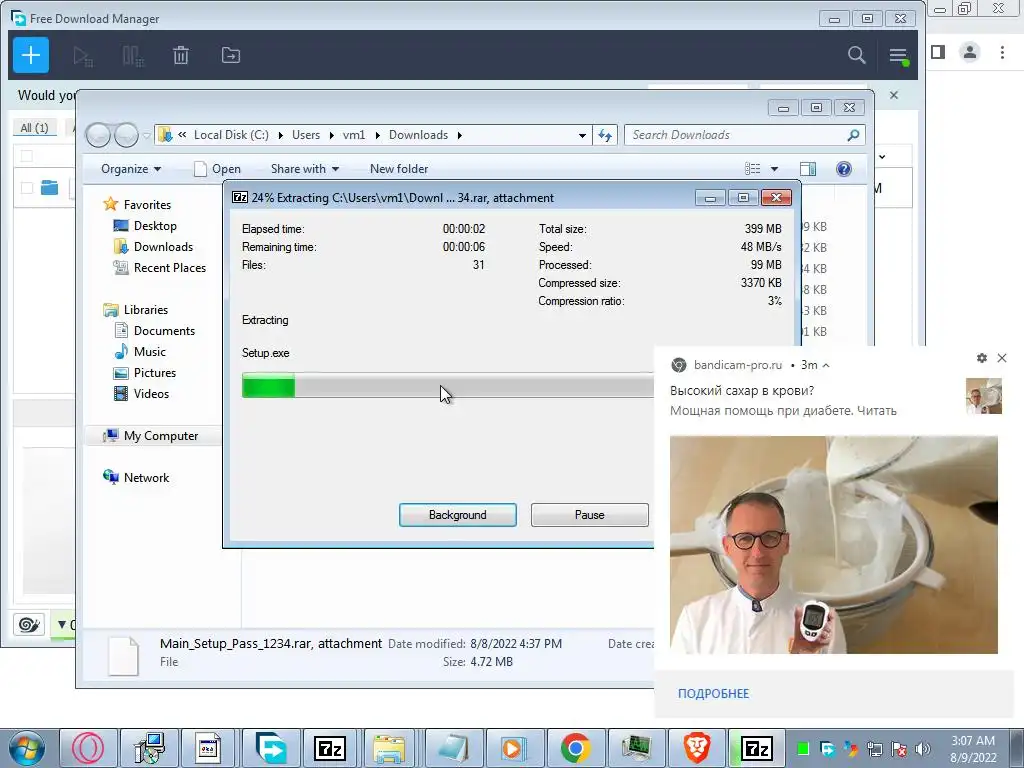The image size is (1024, 768).
Task: Dismiss the 'Would you' banner with X
Action: (x=894, y=95)
